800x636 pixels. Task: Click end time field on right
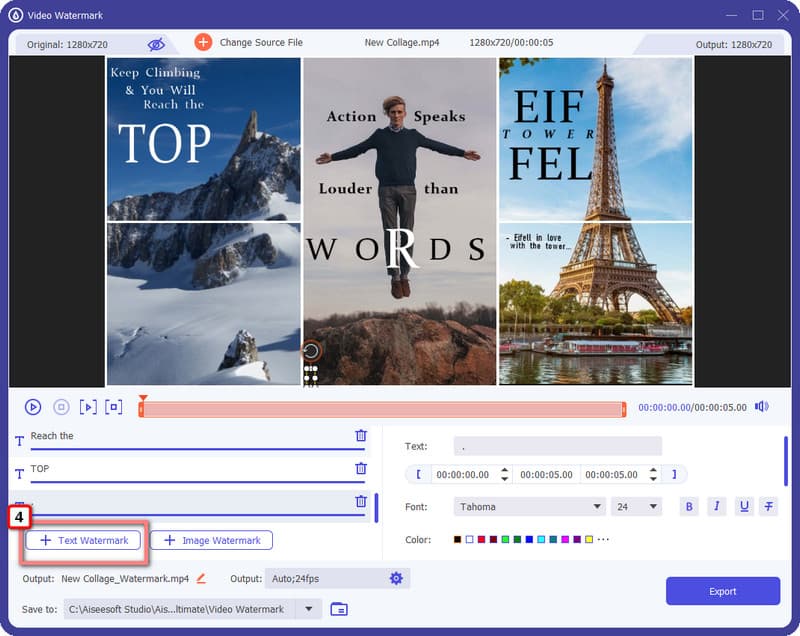pos(611,475)
